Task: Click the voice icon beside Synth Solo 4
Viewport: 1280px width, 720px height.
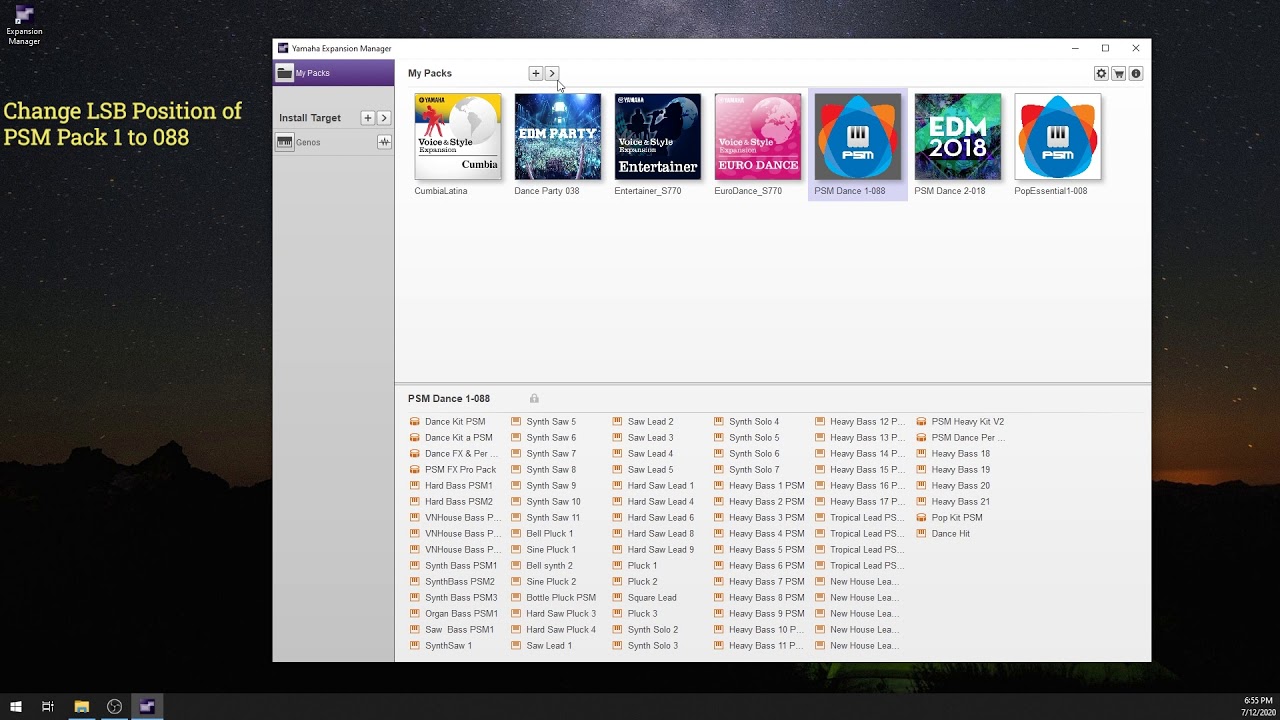Action: pyautogui.click(x=719, y=422)
